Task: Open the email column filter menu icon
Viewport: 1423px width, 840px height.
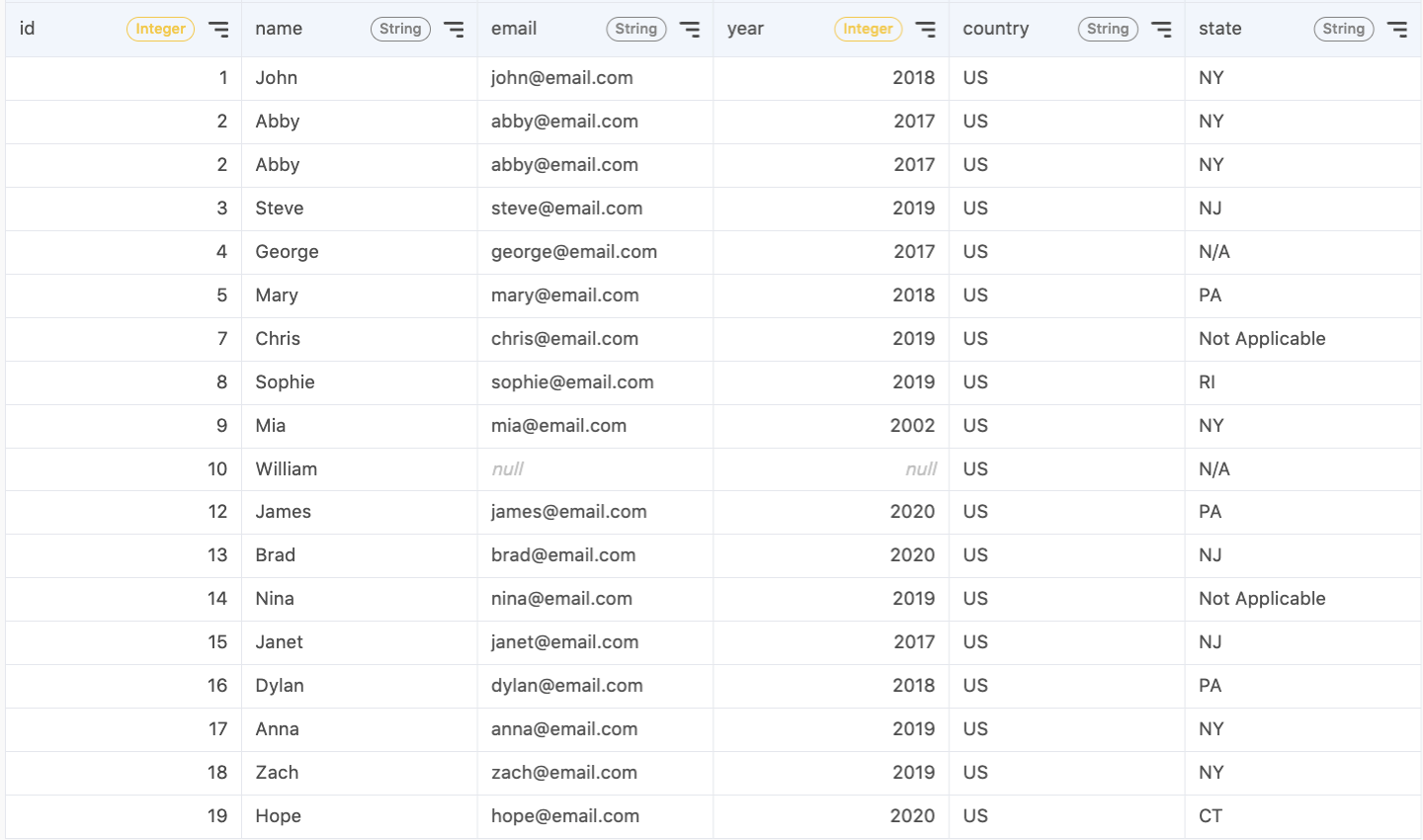Action: point(690,30)
